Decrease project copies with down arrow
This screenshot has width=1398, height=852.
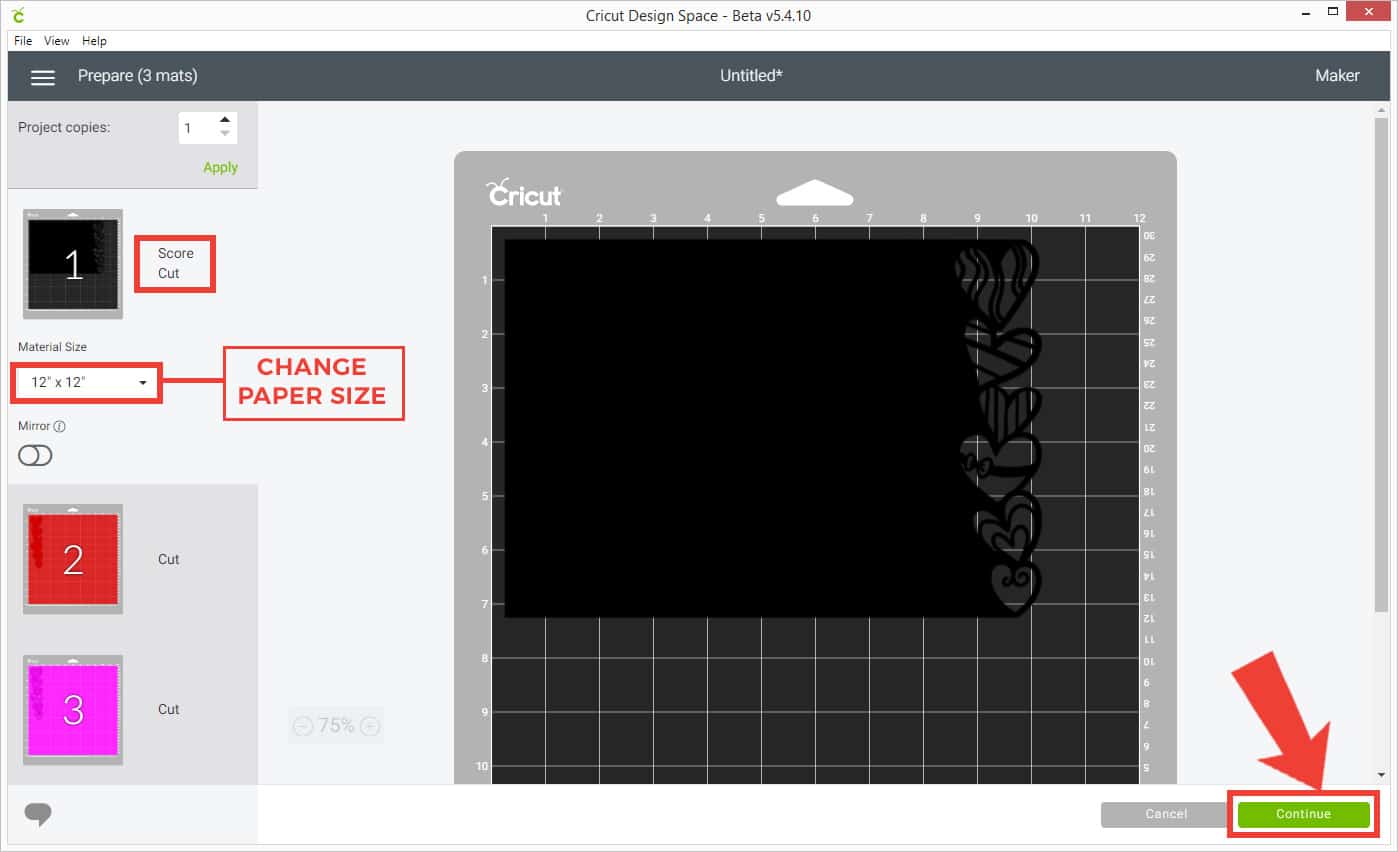(225, 134)
